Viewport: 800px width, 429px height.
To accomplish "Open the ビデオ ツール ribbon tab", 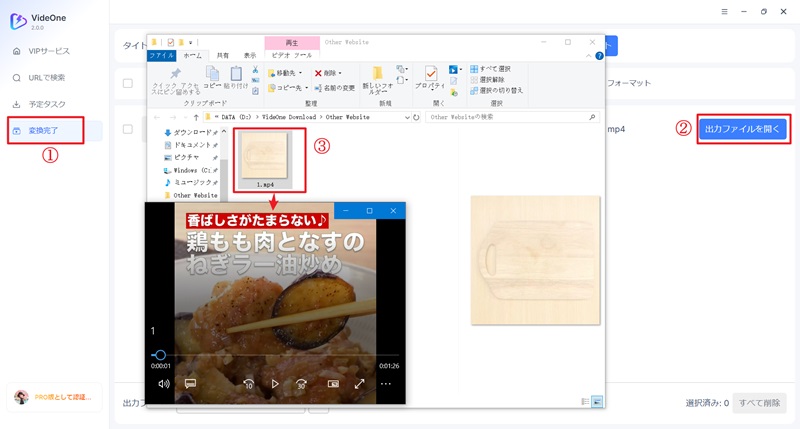I will [x=291, y=55].
